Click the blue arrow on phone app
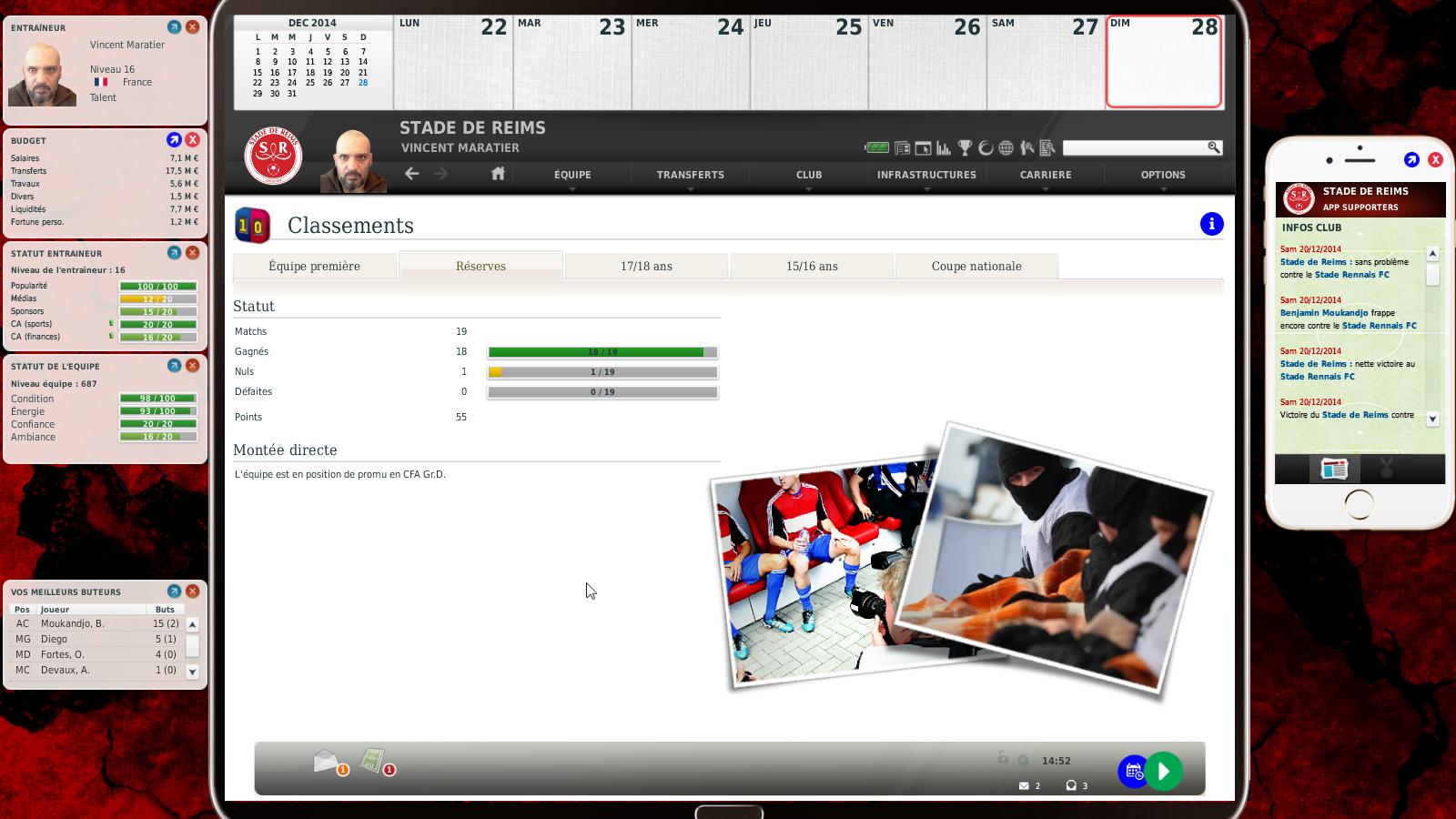 click(x=1411, y=159)
